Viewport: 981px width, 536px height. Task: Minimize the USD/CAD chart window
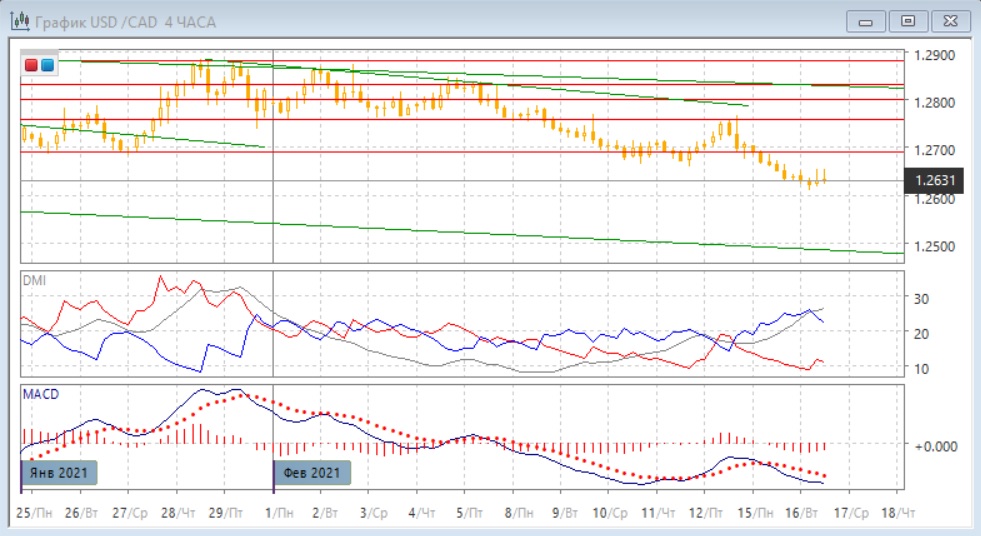click(x=866, y=21)
